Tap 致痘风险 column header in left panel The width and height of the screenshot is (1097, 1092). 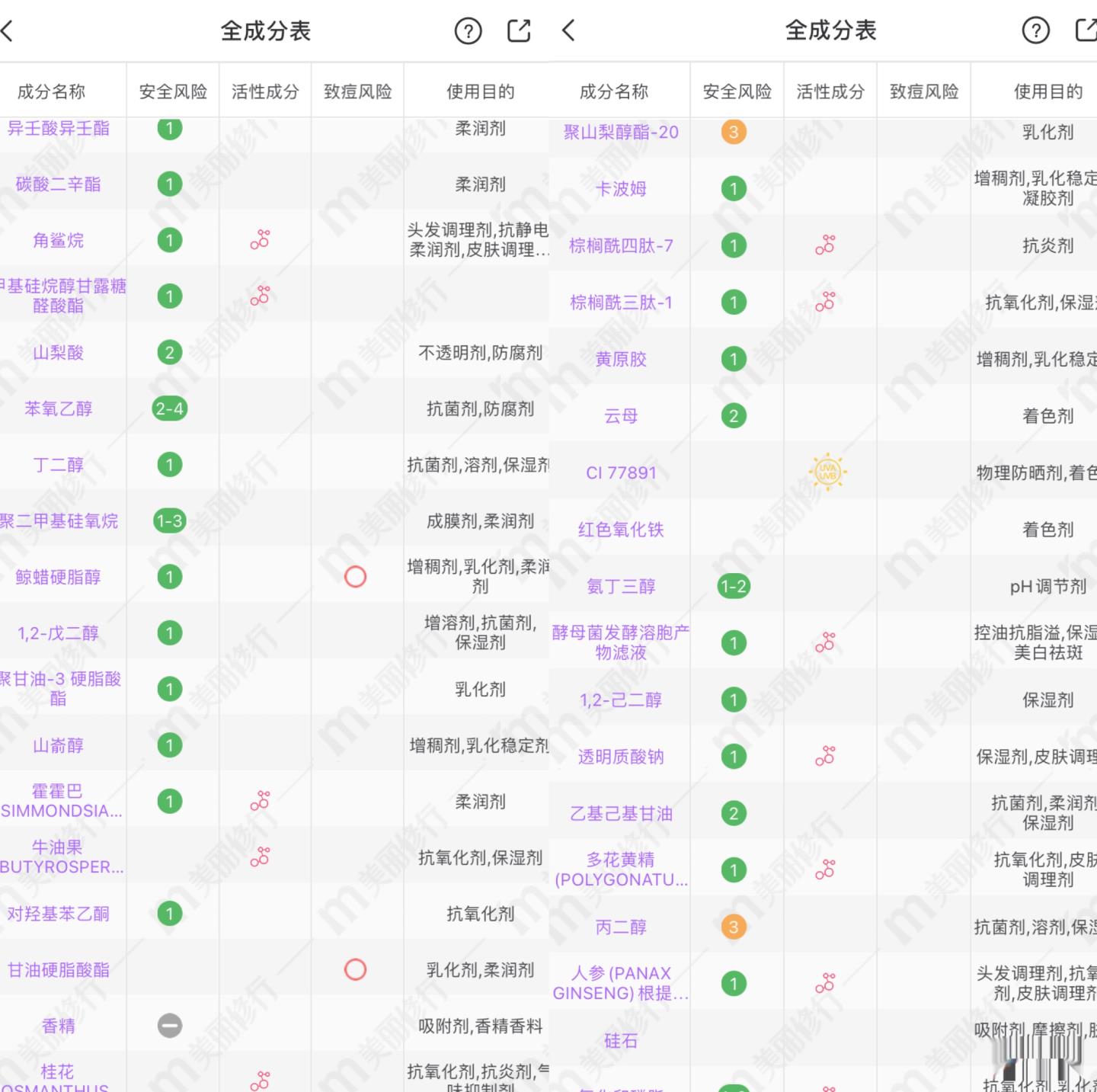pyautogui.click(x=357, y=91)
